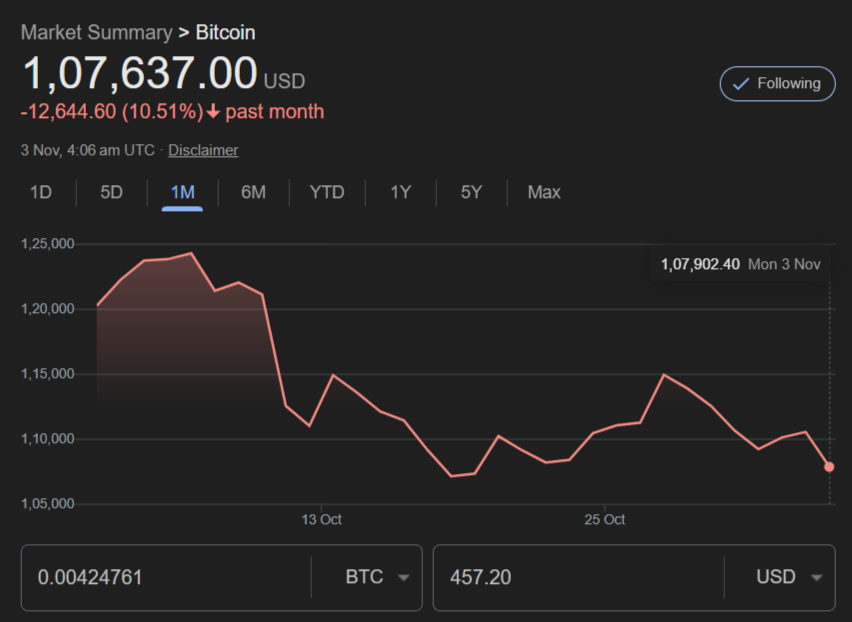852x622 pixels.
Task: Click the 1,05,000 axis label
Action: [48, 504]
